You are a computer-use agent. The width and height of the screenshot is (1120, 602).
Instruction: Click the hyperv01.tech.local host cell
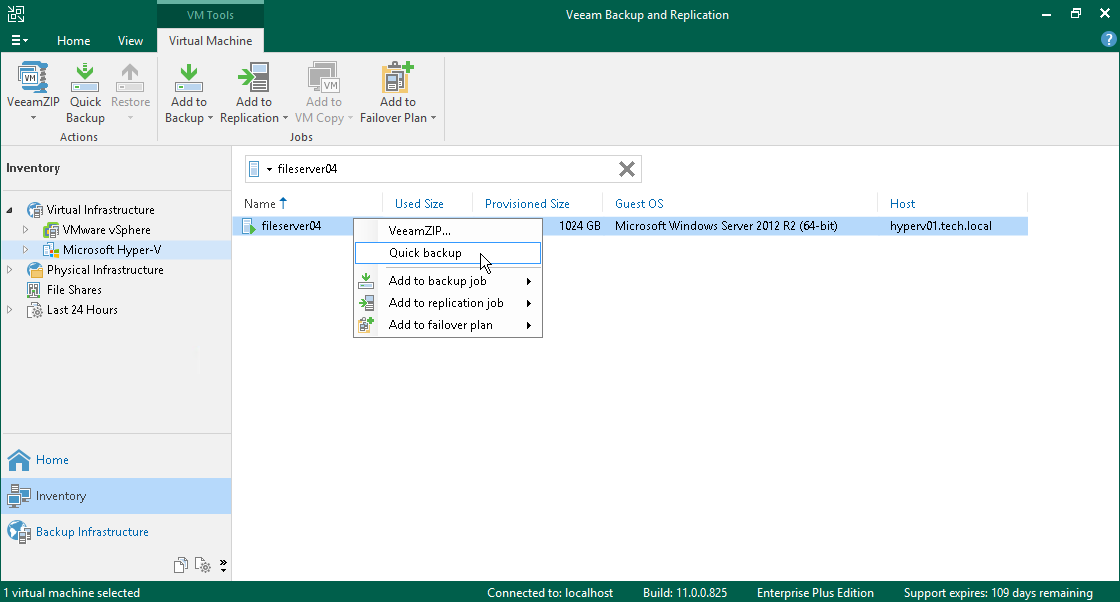point(941,226)
